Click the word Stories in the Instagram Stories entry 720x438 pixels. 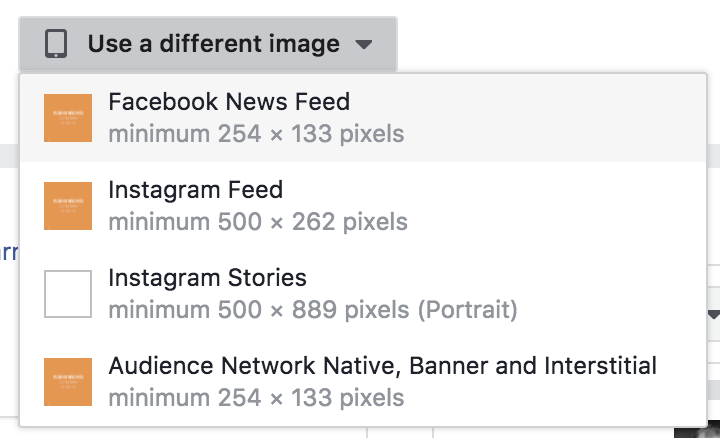(267, 278)
